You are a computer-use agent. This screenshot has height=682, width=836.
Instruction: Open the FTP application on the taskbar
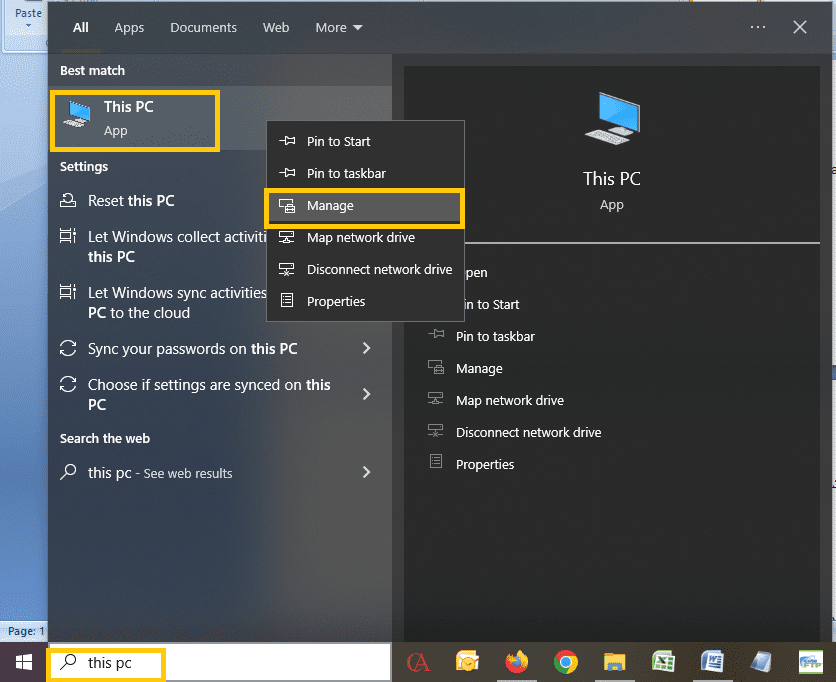click(810, 662)
